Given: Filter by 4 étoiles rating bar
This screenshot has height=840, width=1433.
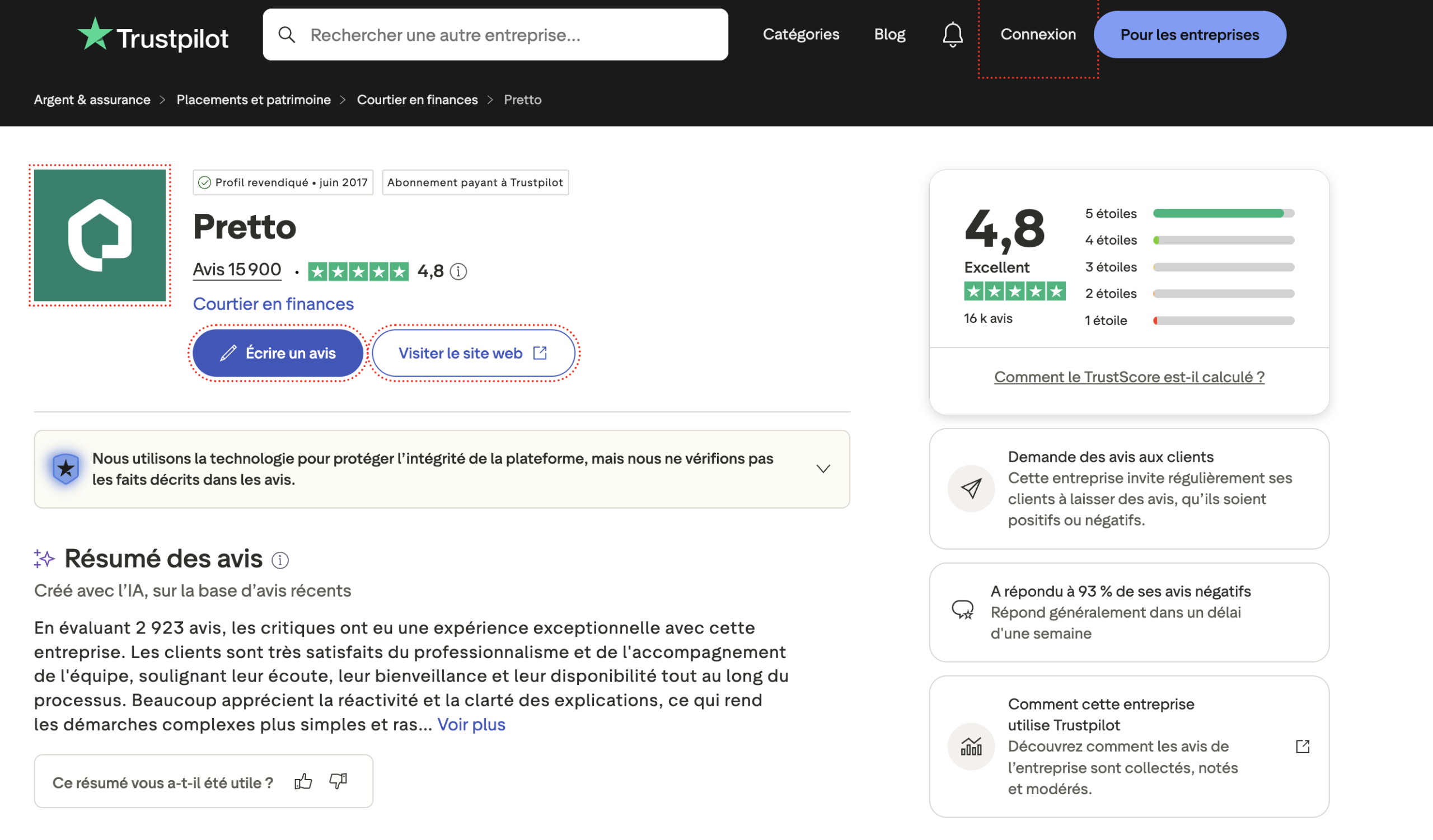Looking at the screenshot, I should coord(1189,241).
